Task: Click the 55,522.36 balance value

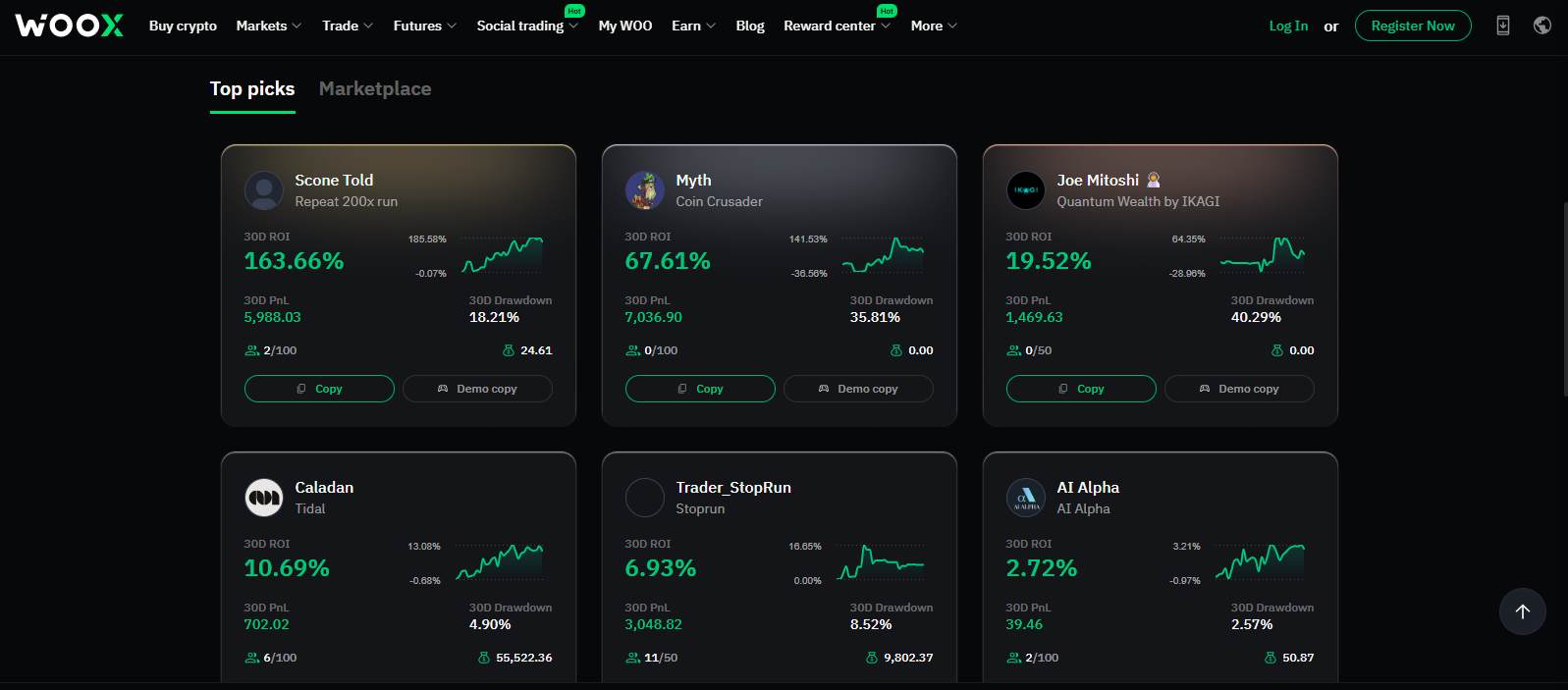Action: coord(524,658)
